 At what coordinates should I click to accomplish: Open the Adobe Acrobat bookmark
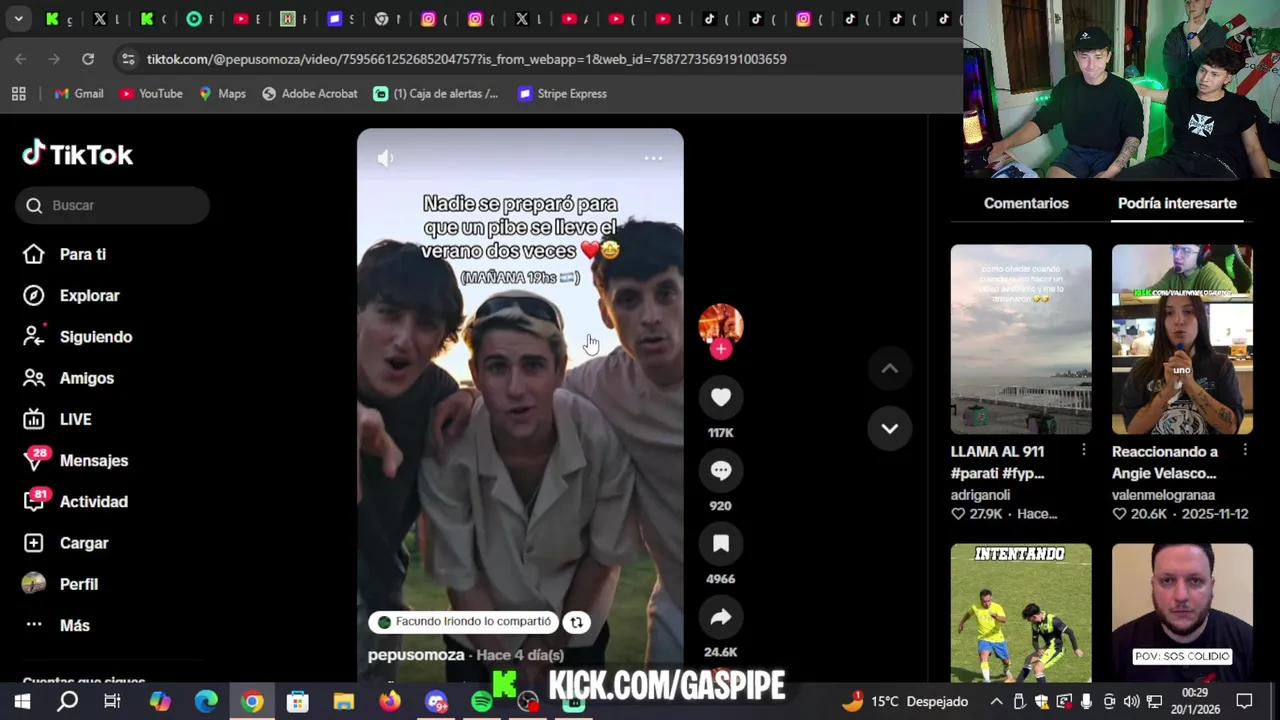[309, 93]
